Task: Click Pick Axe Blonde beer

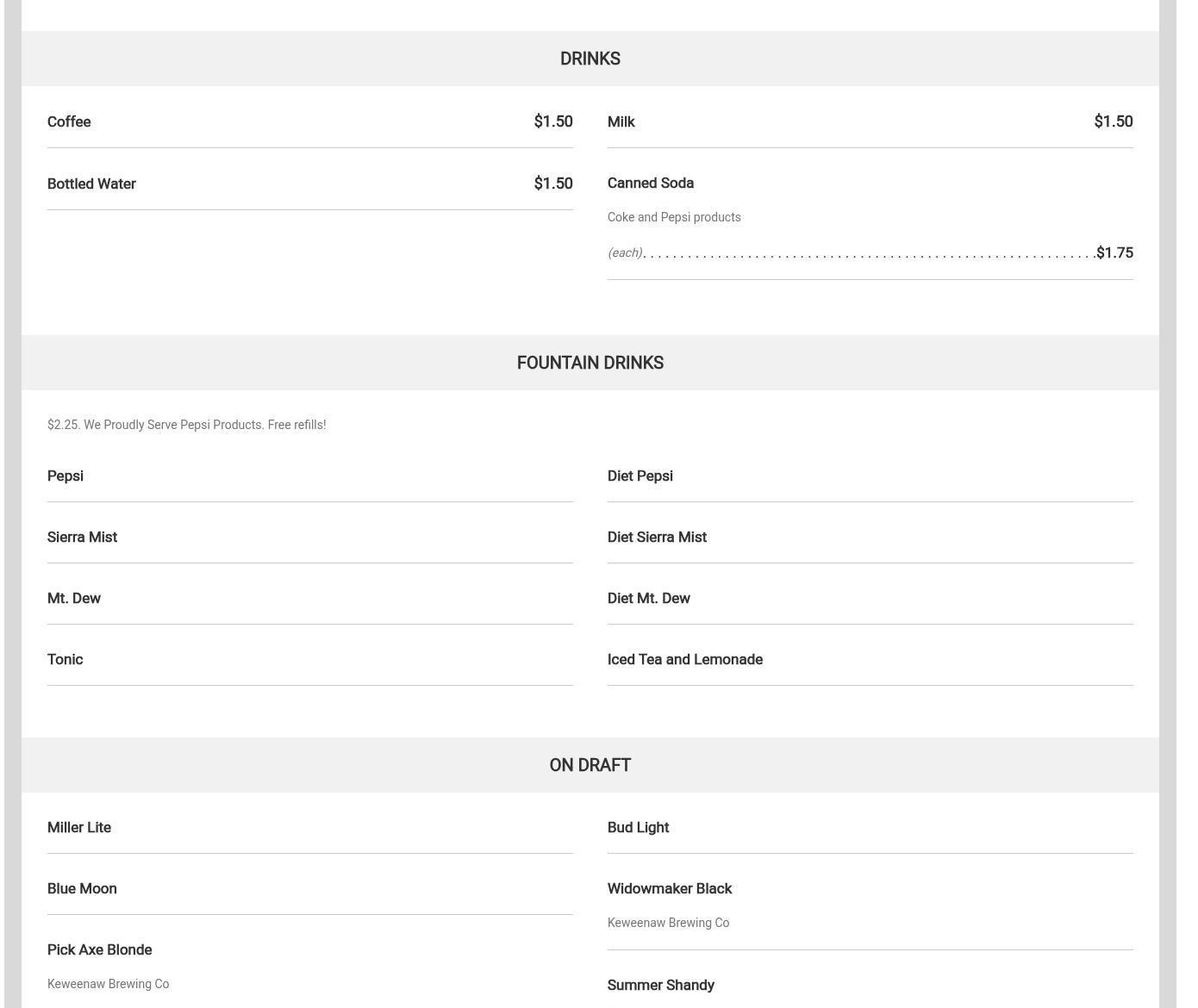Action: pos(100,949)
